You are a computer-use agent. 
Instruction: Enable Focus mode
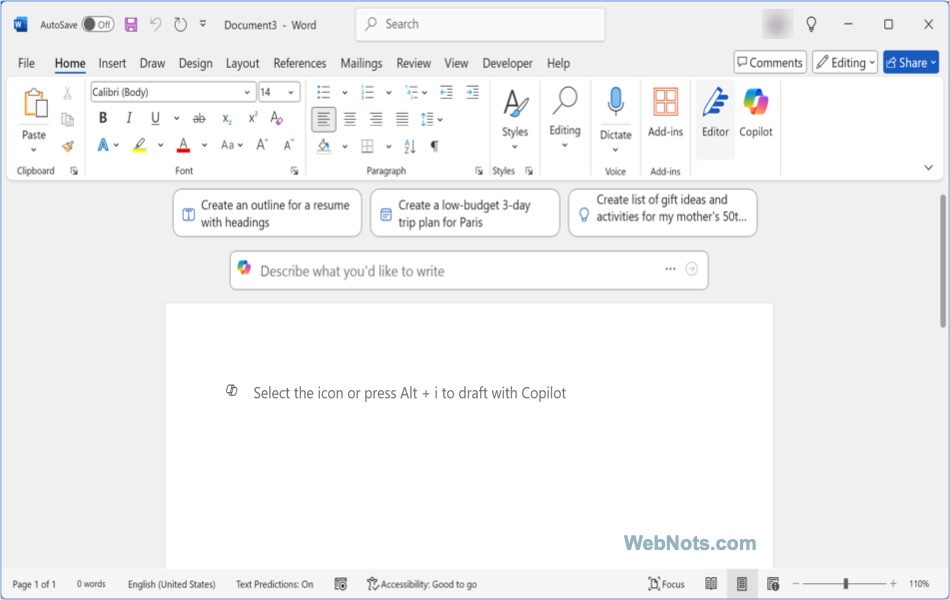coord(666,584)
